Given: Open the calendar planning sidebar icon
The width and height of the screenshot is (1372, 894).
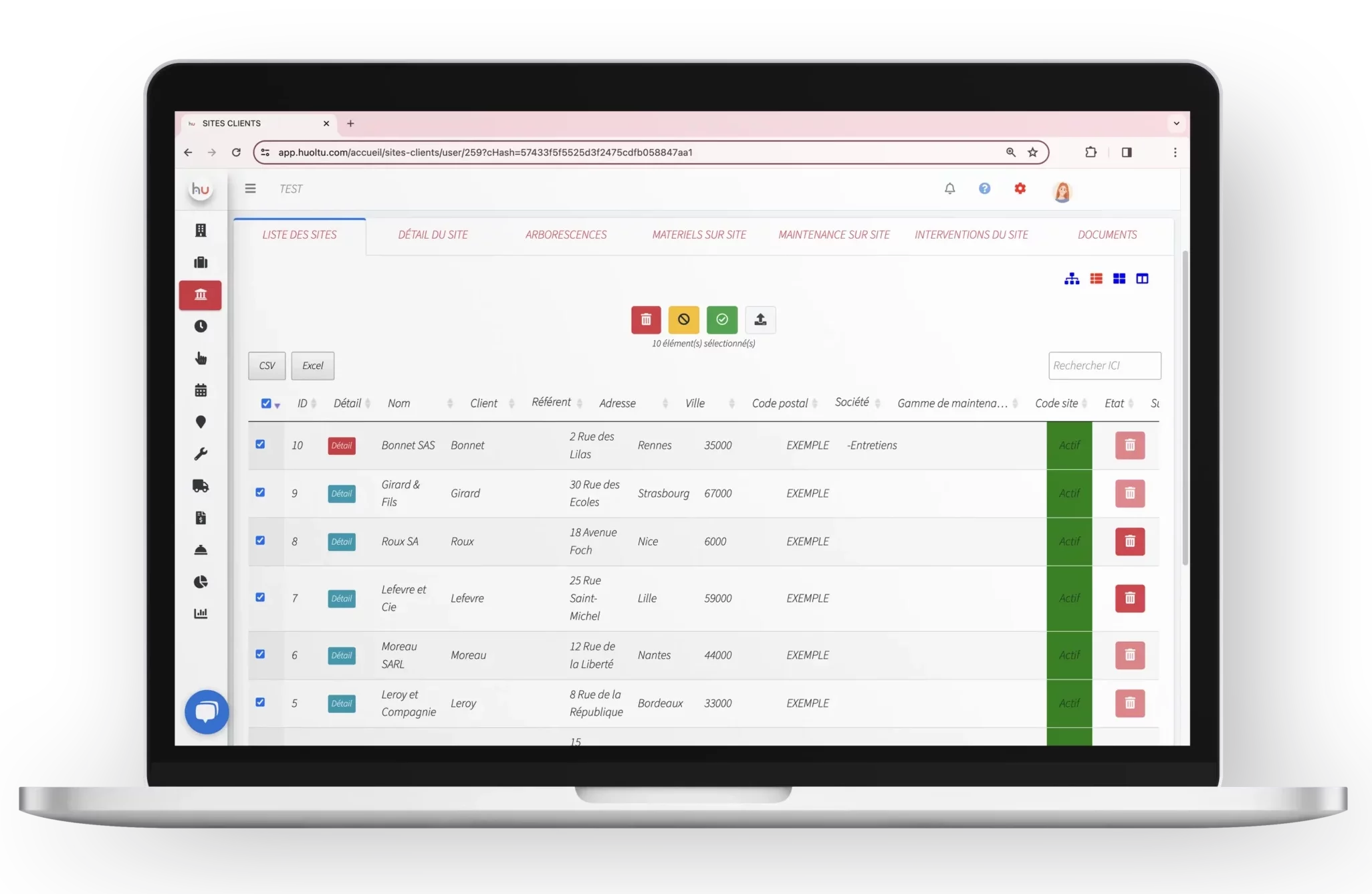Looking at the screenshot, I should click(x=201, y=390).
